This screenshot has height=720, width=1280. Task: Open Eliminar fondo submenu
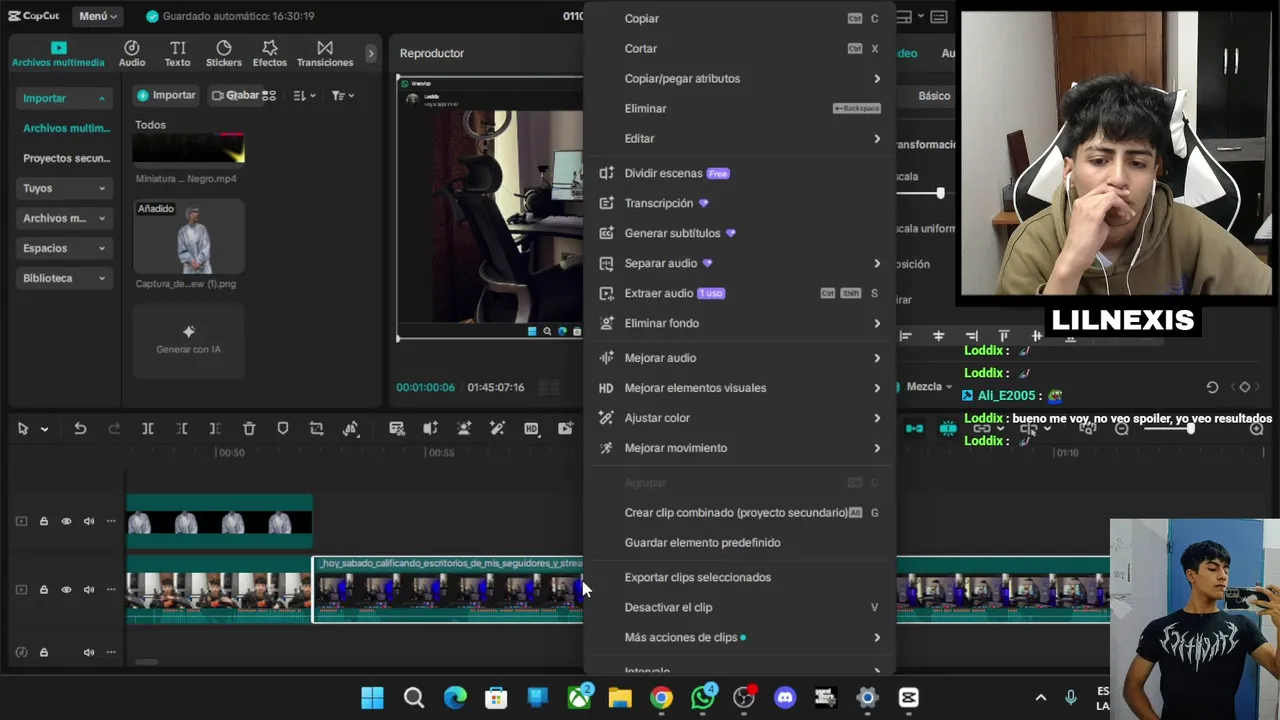click(740, 323)
